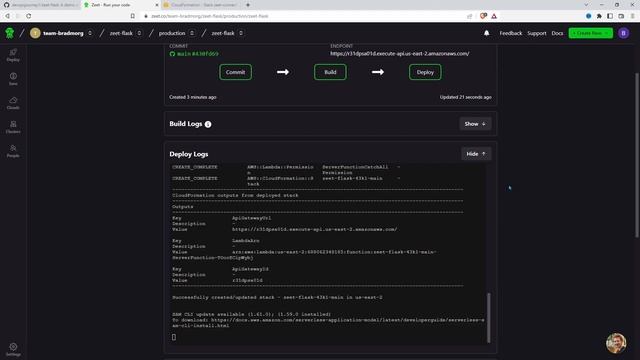
Task: Go back with the browser back arrow
Action: (7, 16)
